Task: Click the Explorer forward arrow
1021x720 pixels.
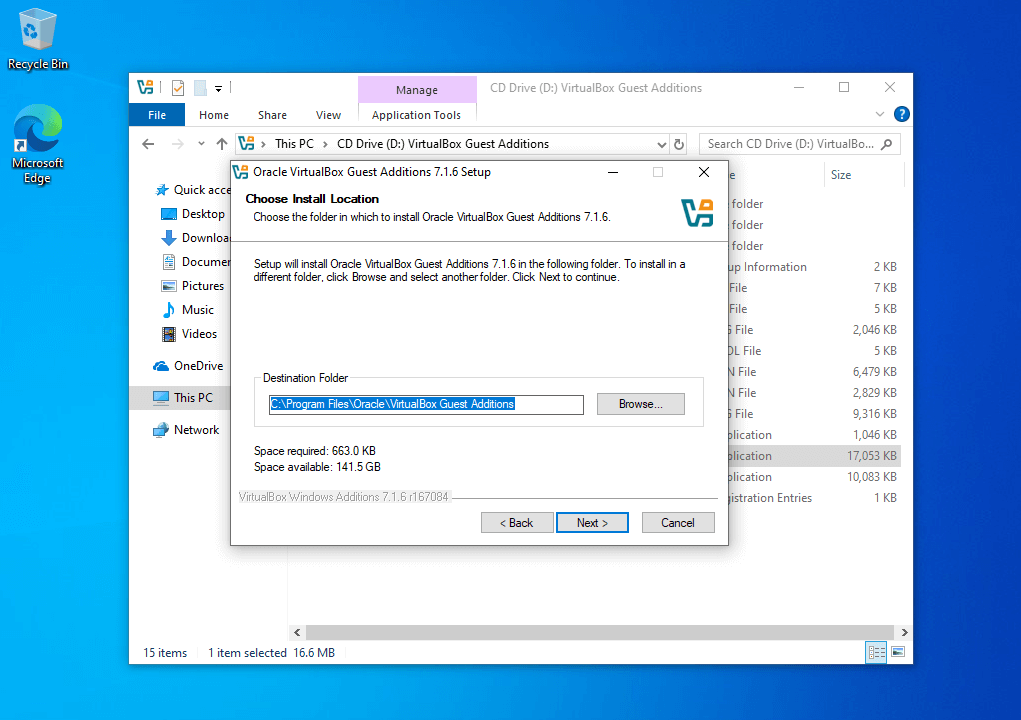Action: coord(177,144)
